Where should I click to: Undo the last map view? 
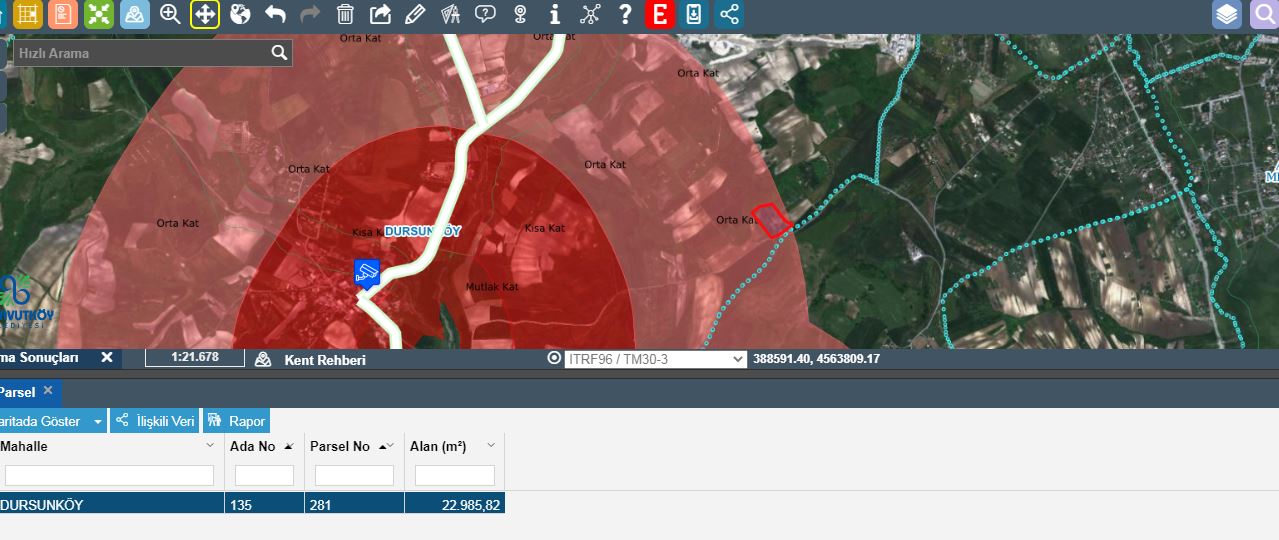point(275,14)
